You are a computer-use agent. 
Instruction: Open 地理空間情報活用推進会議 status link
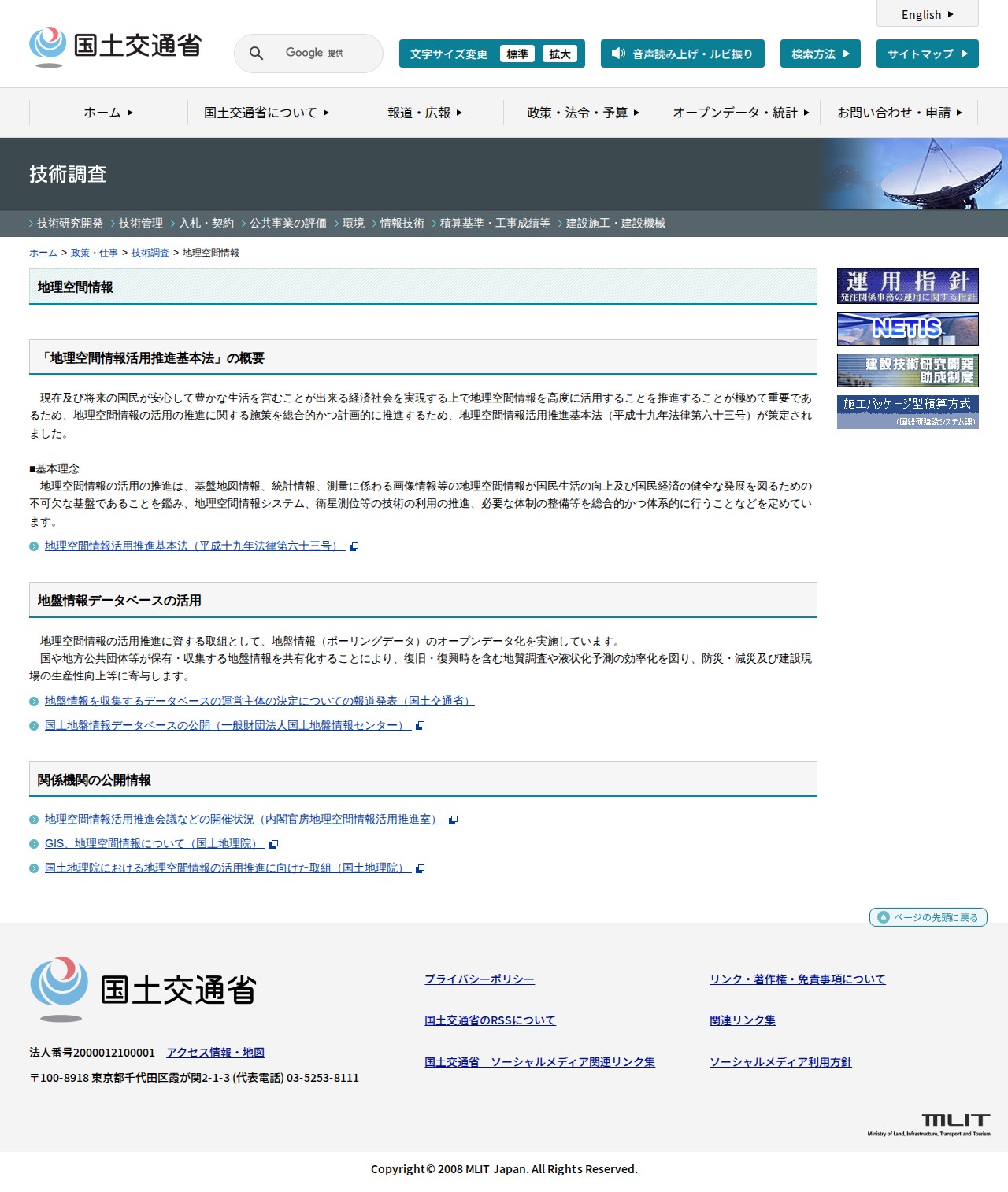coord(245,820)
